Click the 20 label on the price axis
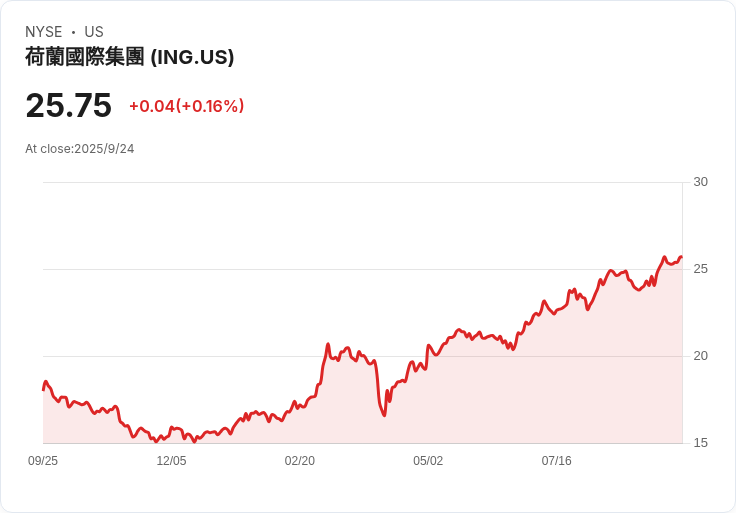This screenshot has width=736, height=513. pos(700,356)
